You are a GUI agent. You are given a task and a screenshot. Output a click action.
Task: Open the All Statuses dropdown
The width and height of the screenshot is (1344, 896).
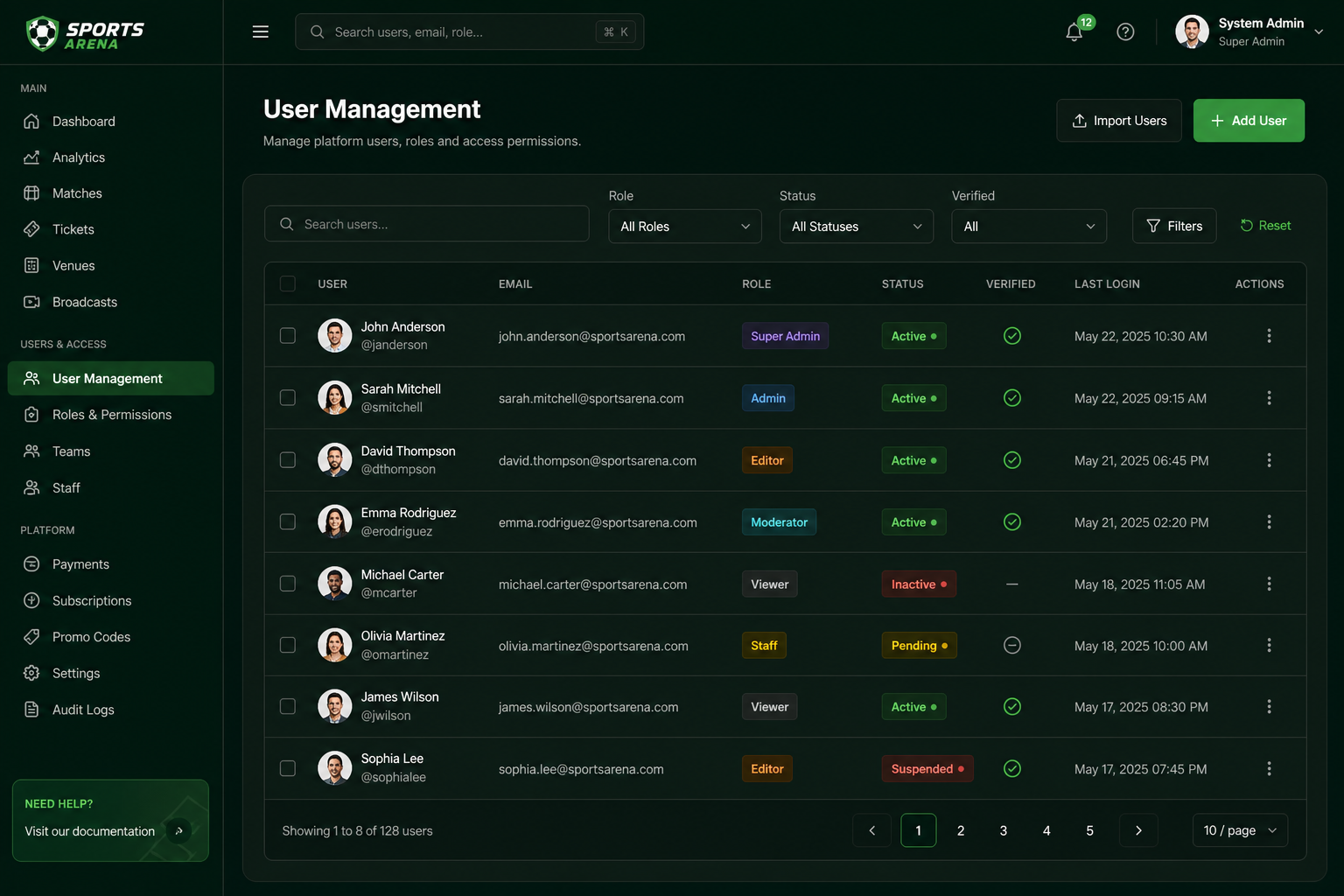tap(857, 227)
